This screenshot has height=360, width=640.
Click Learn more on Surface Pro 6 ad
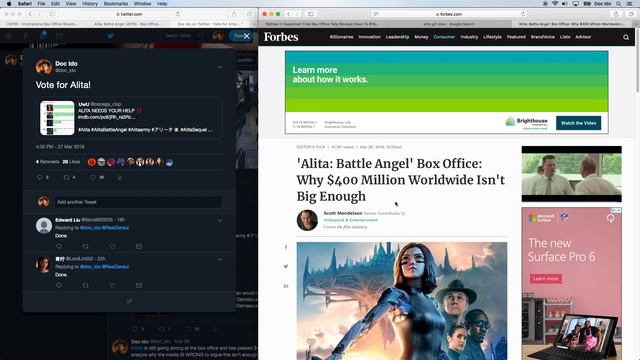tap(546, 278)
